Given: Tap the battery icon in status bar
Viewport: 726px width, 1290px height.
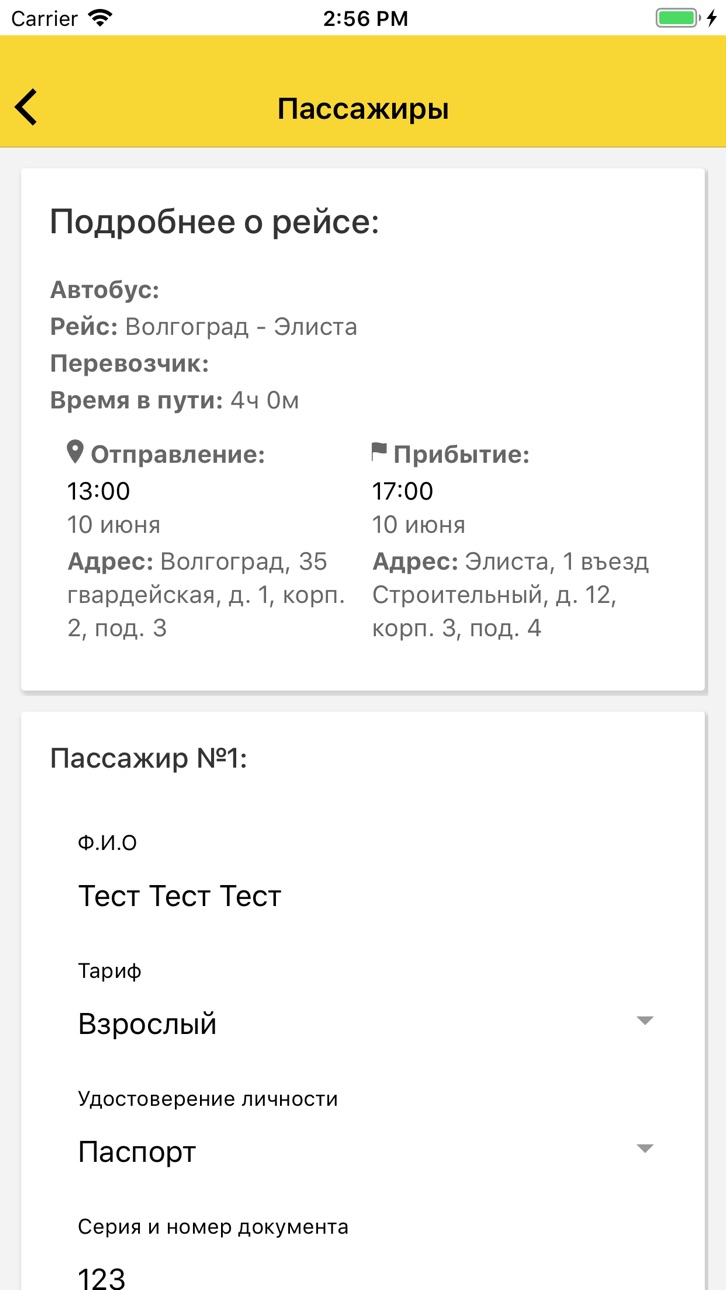Looking at the screenshot, I should pyautogui.click(x=677, y=18).
